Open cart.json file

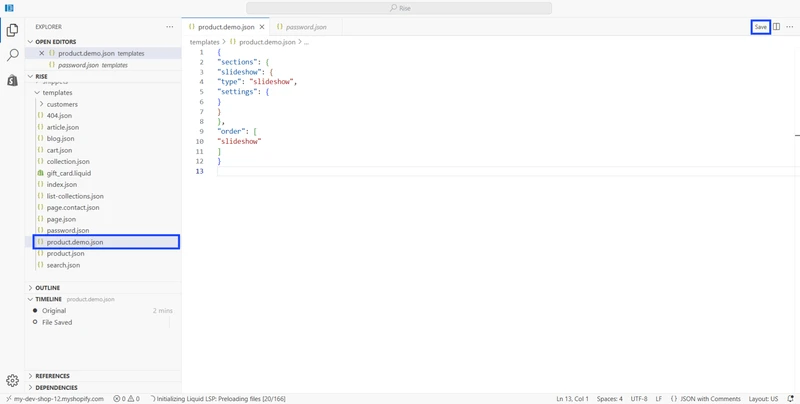[59, 150]
